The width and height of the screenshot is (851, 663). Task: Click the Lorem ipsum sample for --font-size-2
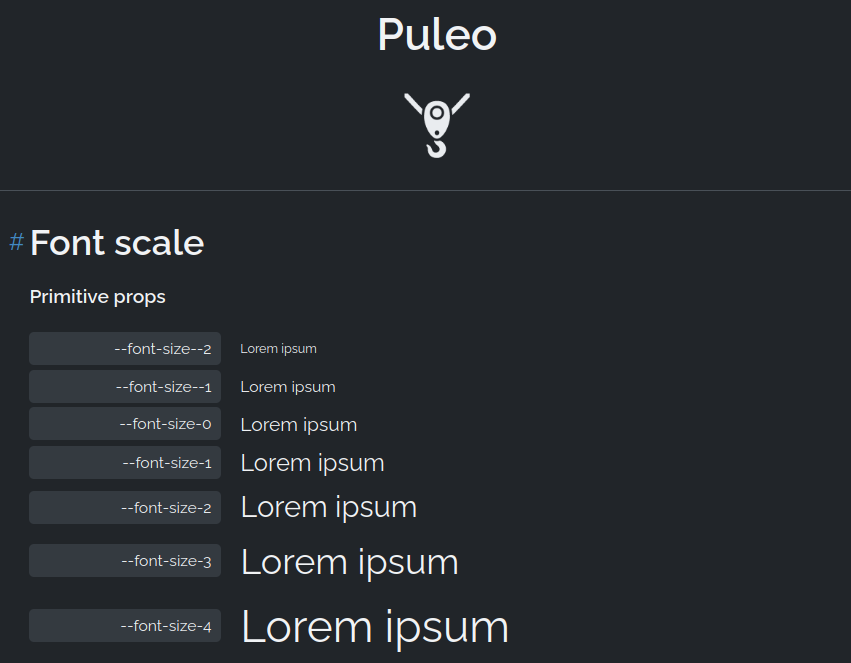coord(329,507)
